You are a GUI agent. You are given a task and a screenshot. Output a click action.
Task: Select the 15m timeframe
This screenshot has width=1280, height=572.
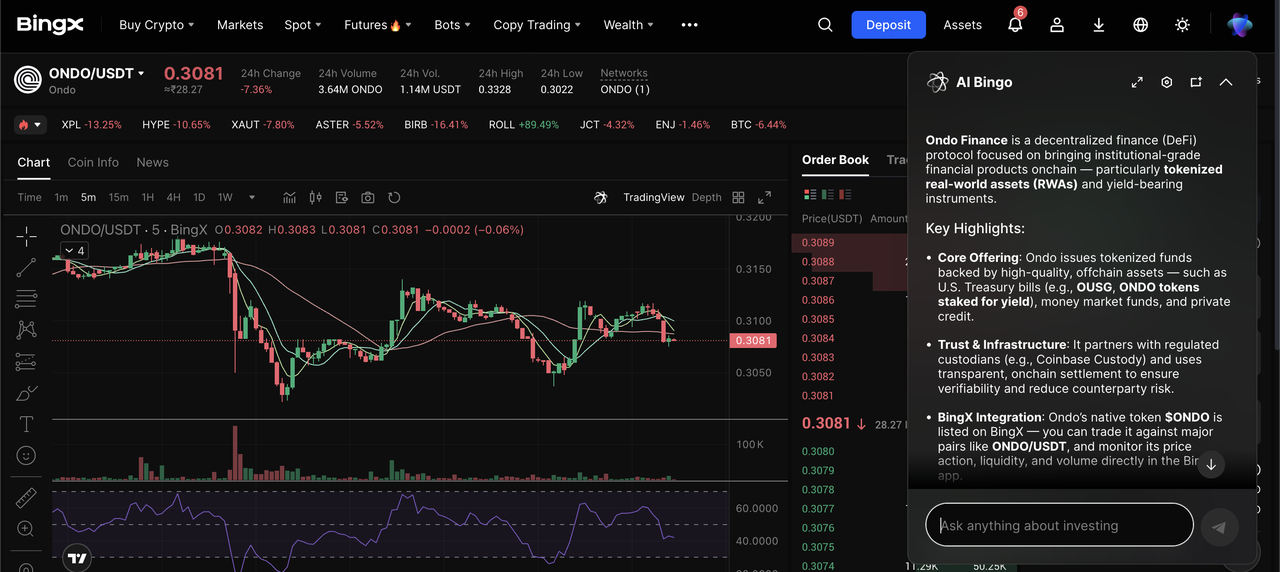[x=118, y=197]
